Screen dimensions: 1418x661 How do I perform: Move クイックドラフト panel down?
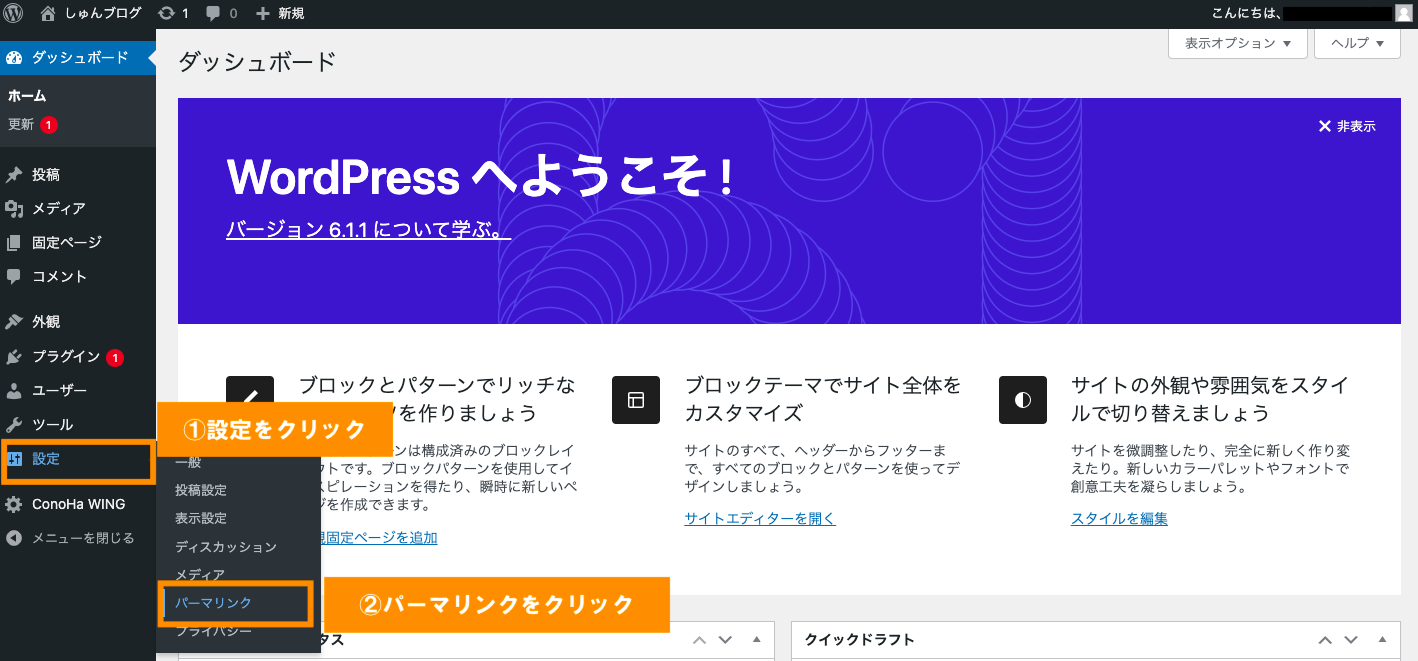(x=1352, y=640)
